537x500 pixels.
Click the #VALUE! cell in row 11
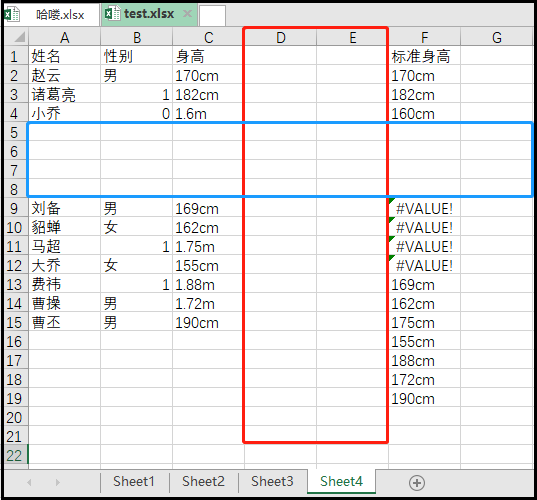[424, 247]
